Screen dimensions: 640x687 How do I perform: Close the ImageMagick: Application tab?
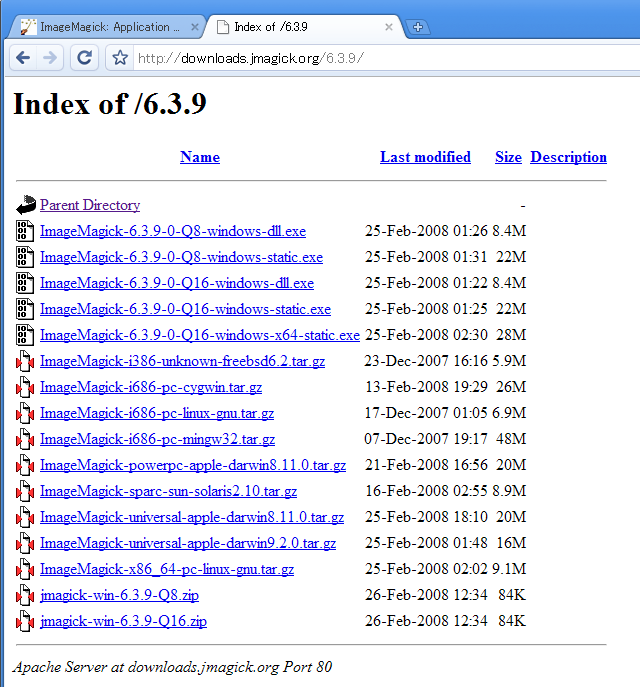tap(194, 27)
